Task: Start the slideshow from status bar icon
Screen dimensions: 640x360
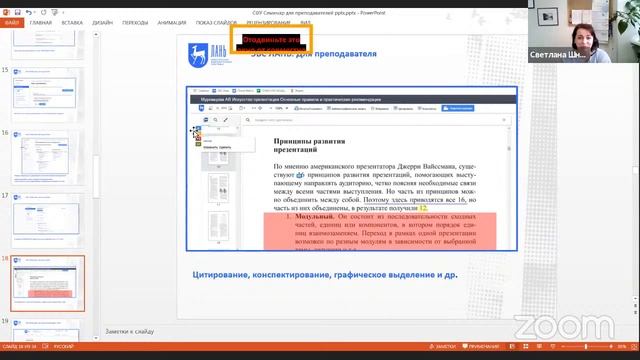Action: pos(553,347)
